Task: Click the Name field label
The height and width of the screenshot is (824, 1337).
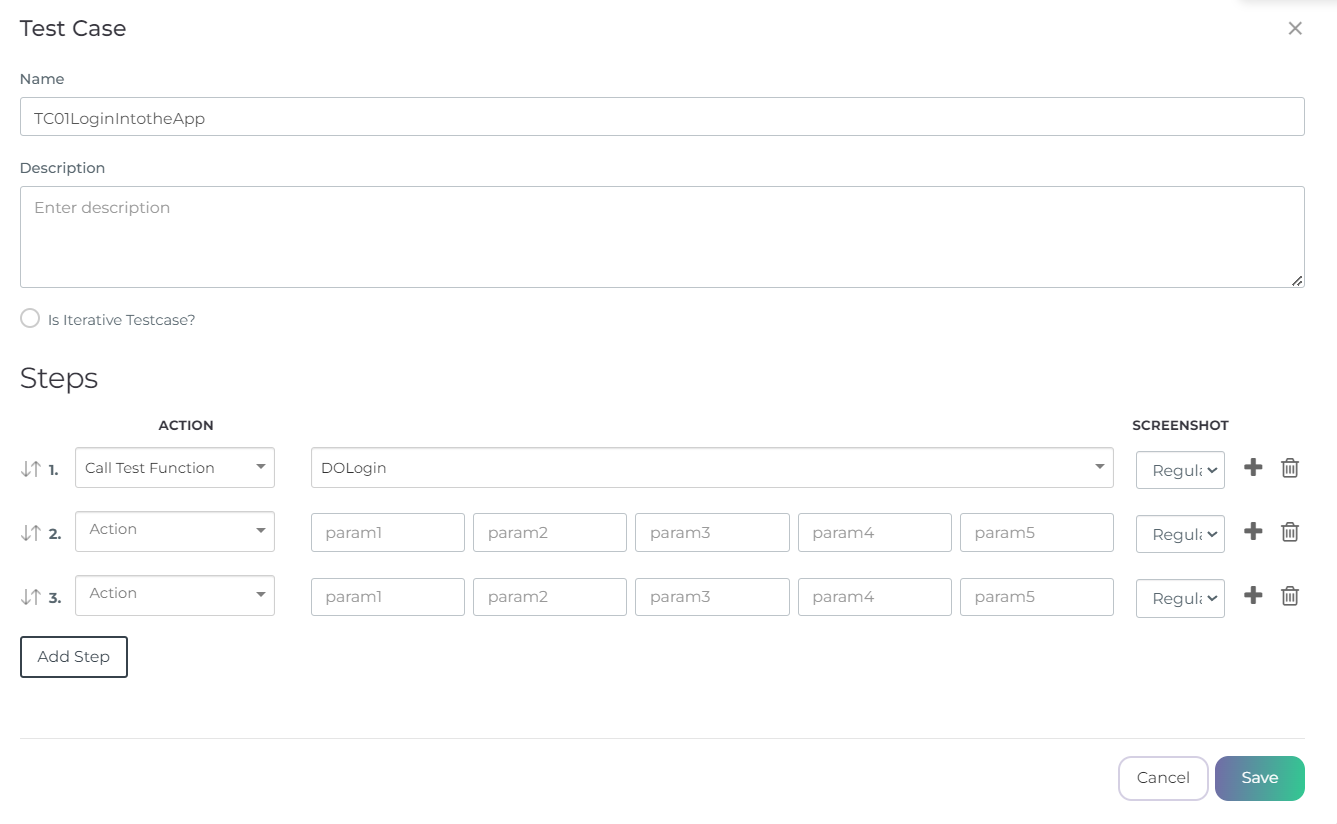Action: click(x=42, y=79)
